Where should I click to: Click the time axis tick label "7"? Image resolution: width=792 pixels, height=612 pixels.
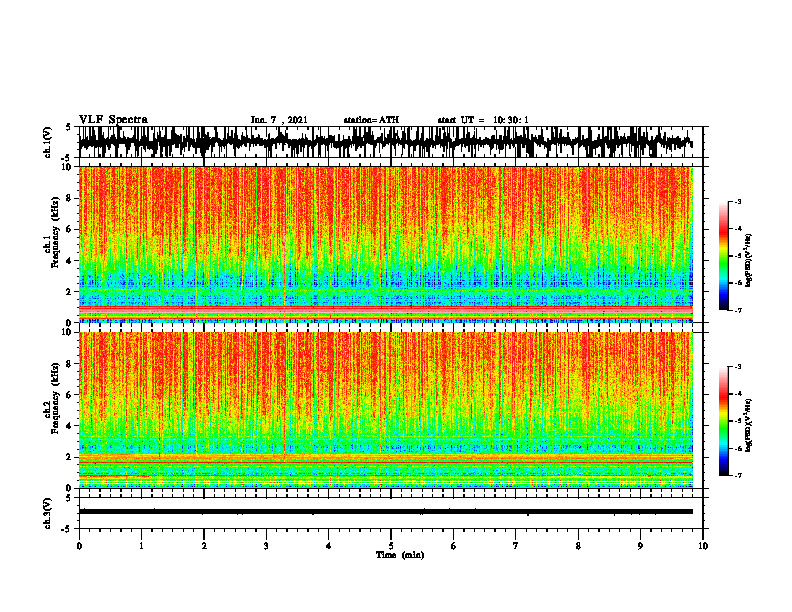click(x=516, y=546)
